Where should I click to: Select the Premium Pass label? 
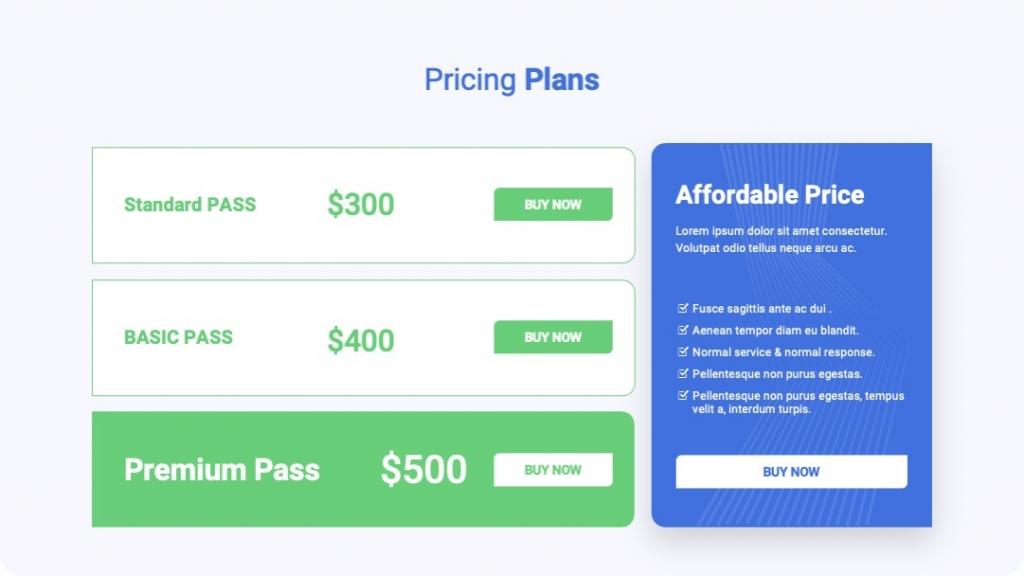point(222,470)
